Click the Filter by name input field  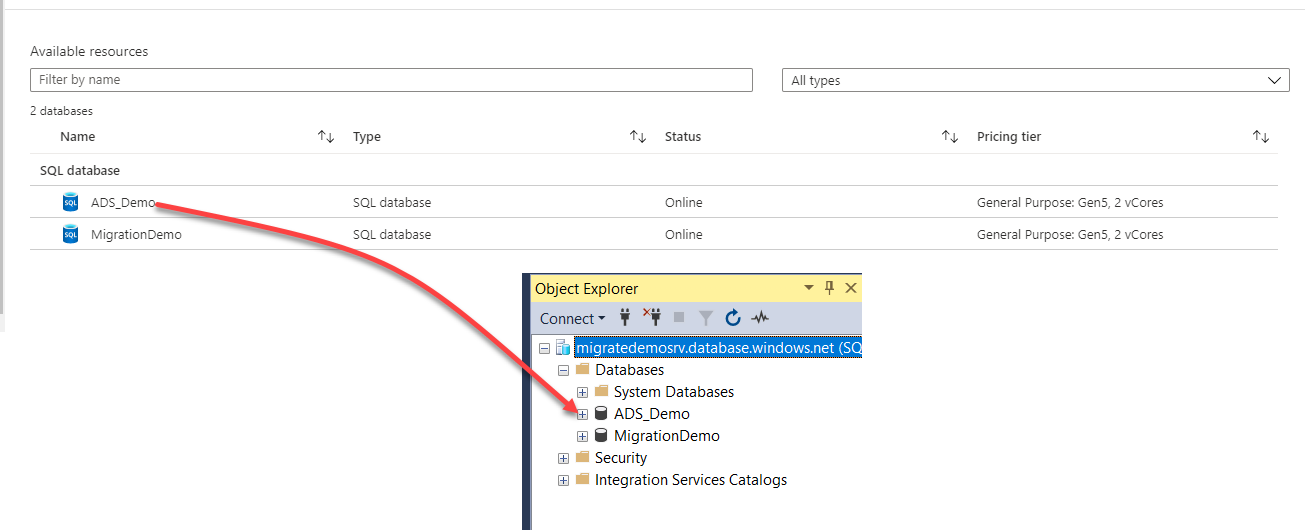(391, 80)
